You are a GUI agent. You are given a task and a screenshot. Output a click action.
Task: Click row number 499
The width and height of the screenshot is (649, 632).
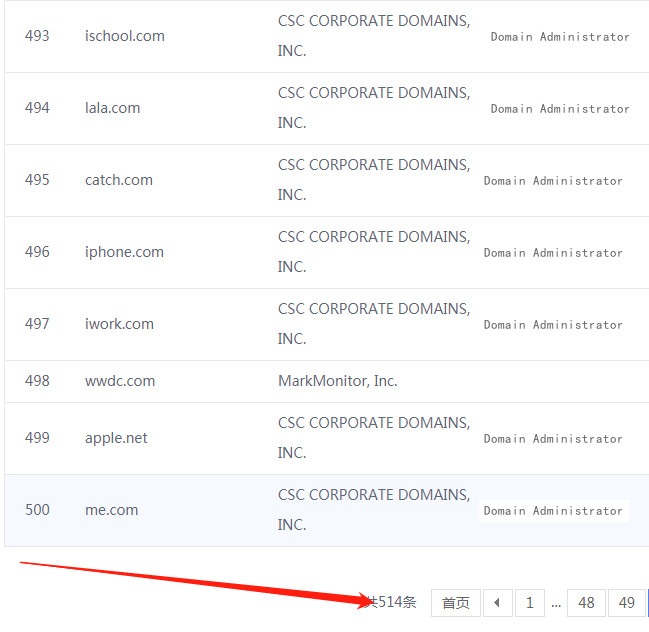(37, 438)
